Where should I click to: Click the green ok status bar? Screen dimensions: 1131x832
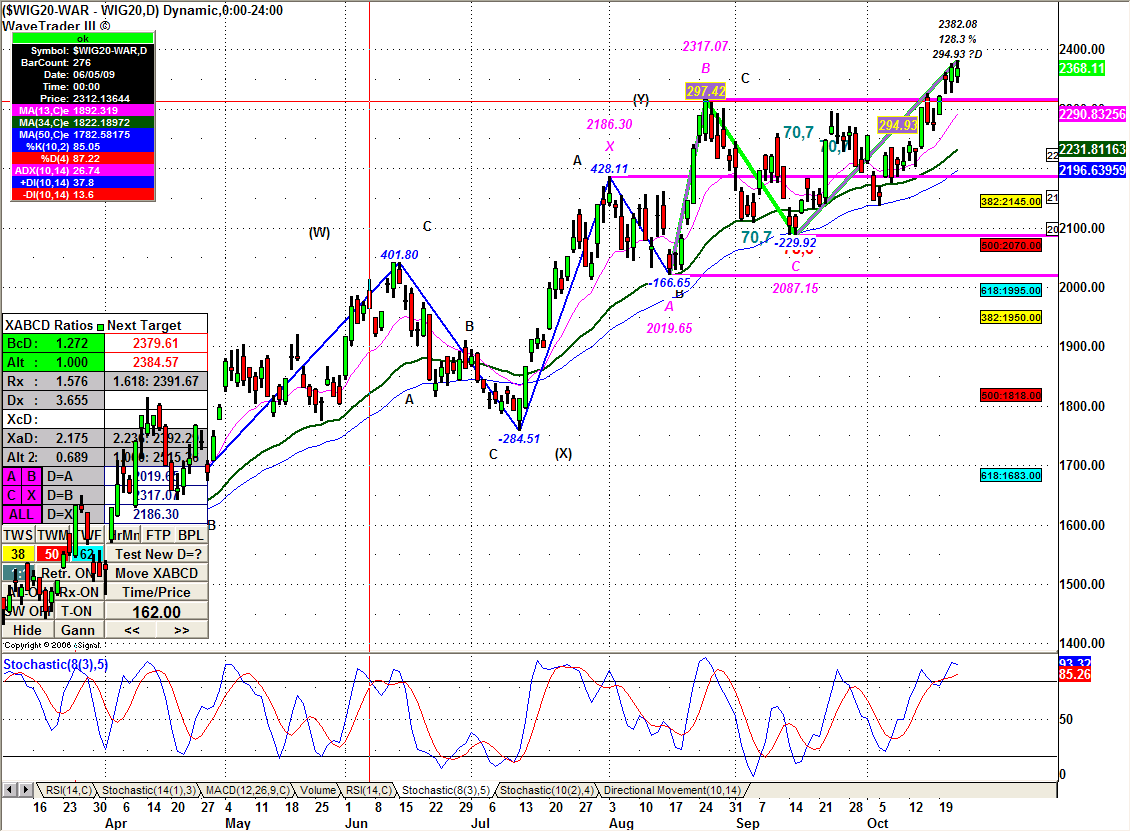click(x=83, y=38)
